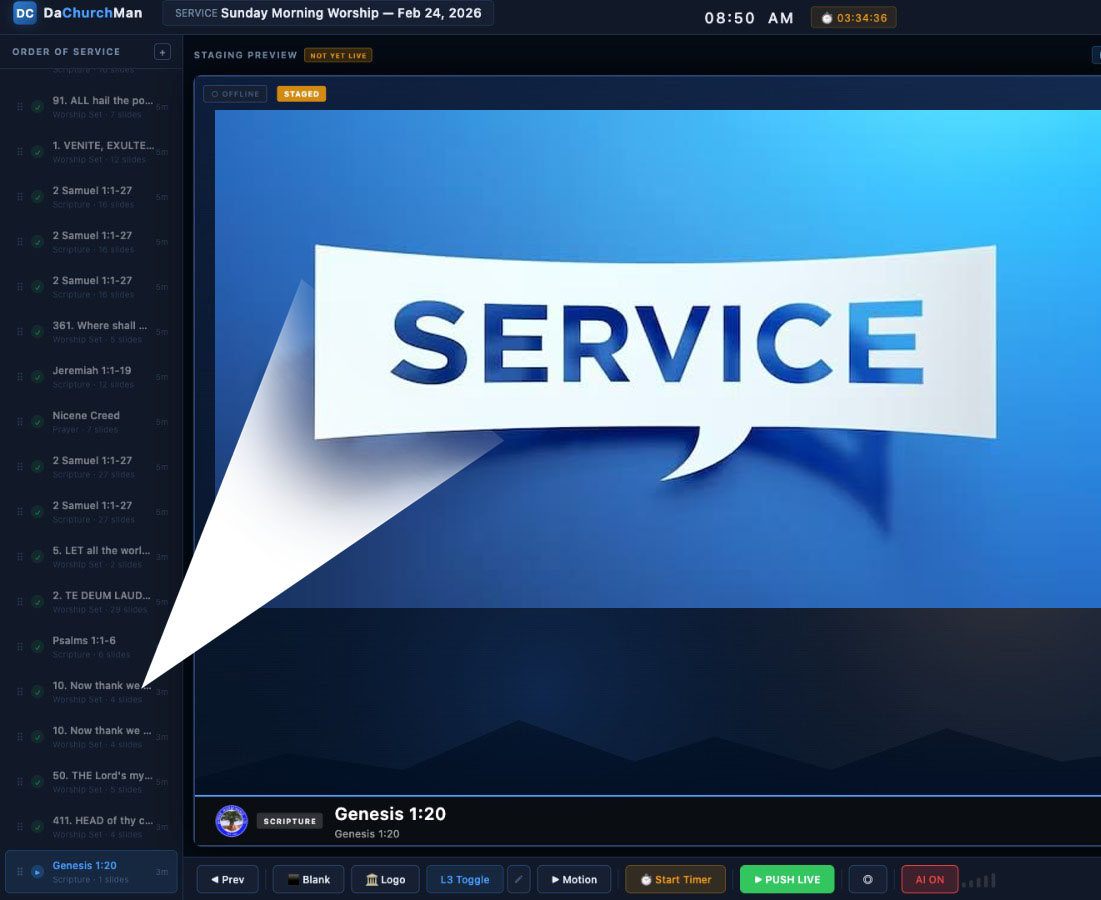Grab the drag handle of 361. Where shall
Screen dimensions: 1101x900
tap(20, 331)
